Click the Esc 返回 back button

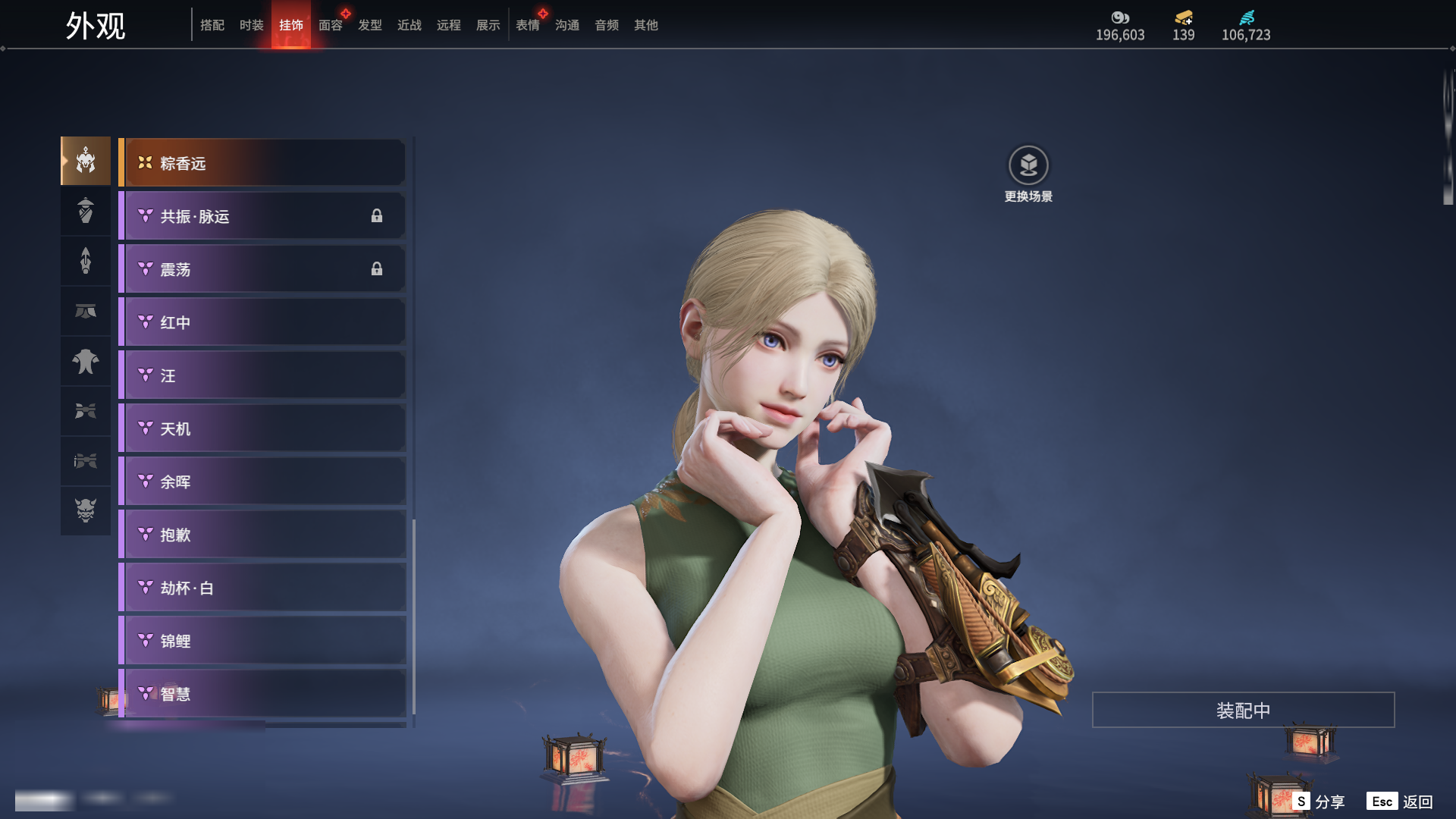[1400, 802]
